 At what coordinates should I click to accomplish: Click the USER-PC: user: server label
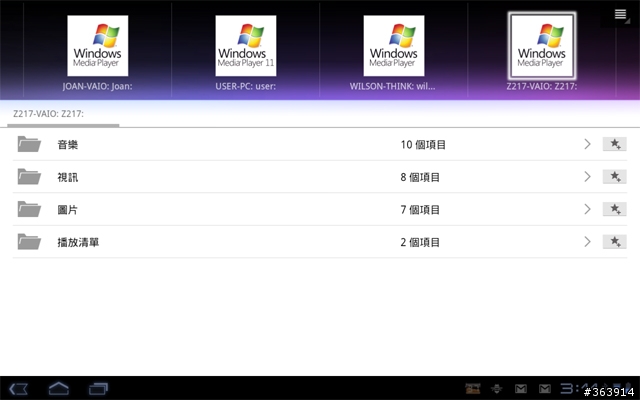coord(246,87)
